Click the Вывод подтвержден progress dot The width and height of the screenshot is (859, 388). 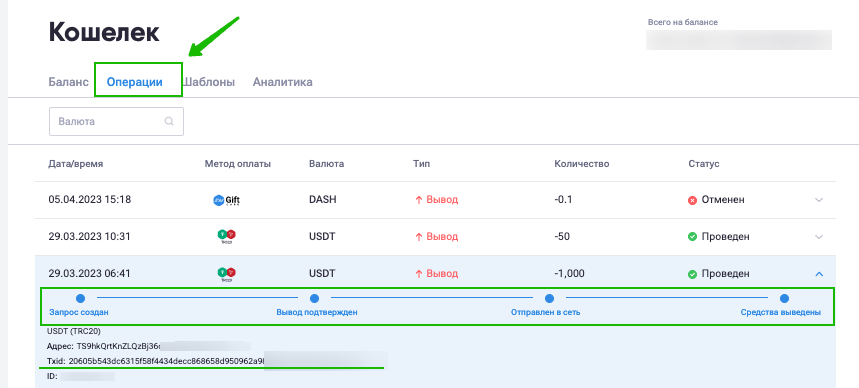[x=314, y=299]
